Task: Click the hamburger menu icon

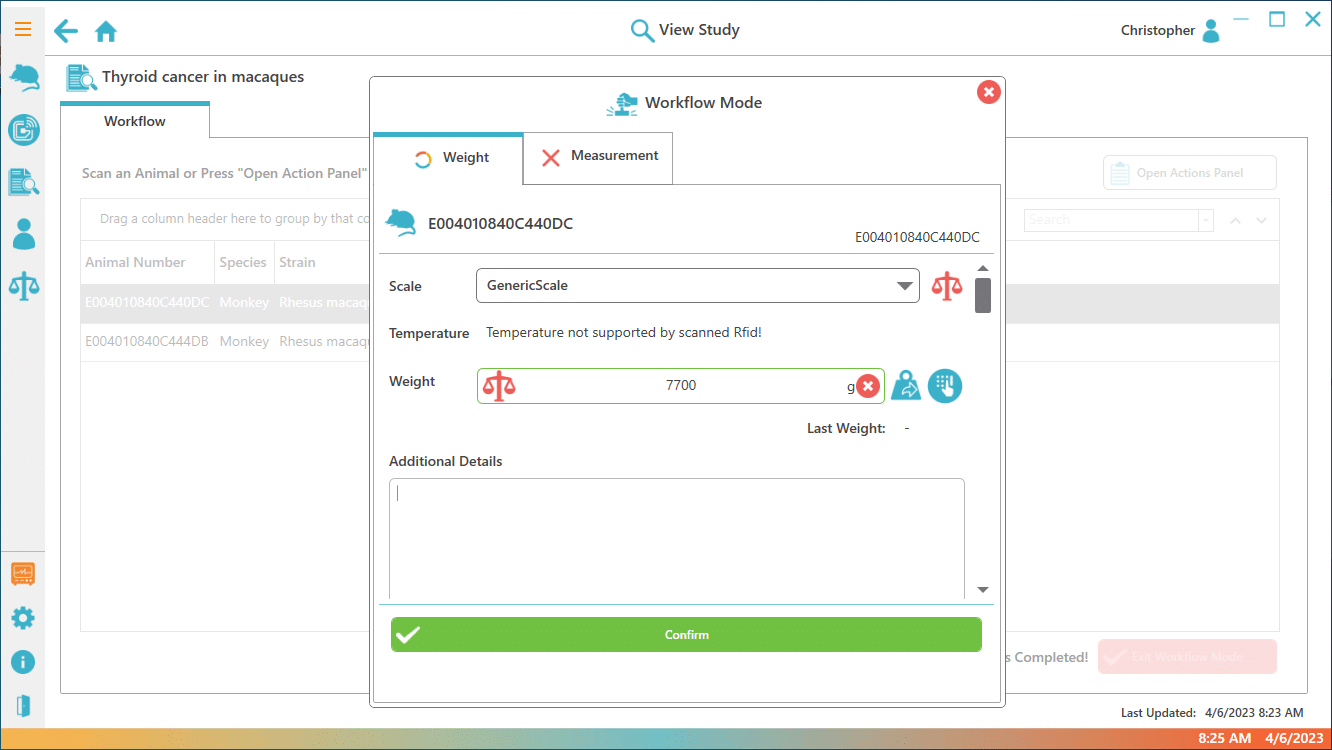Action: tap(22, 29)
